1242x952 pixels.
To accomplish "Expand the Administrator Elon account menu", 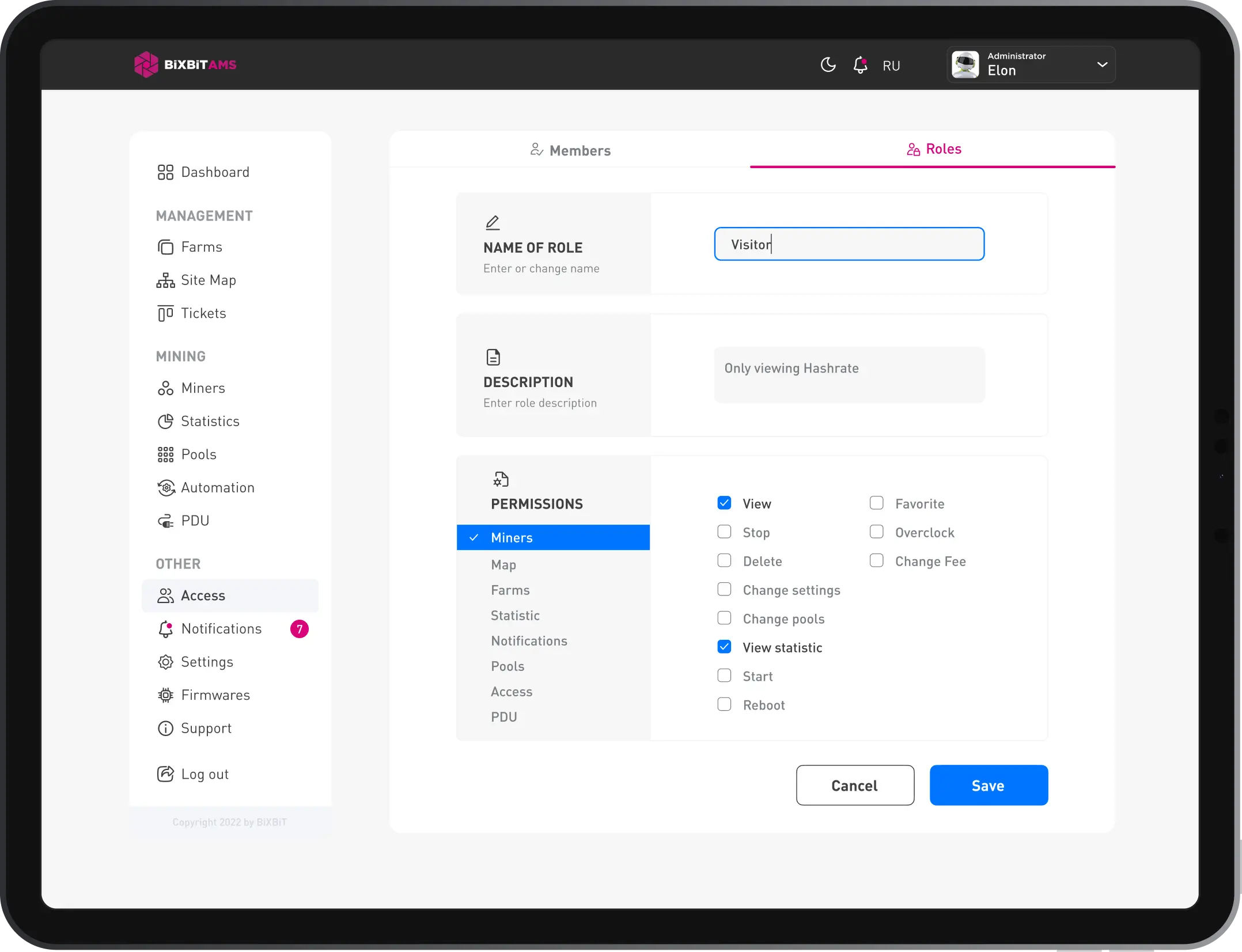I will point(1102,65).
